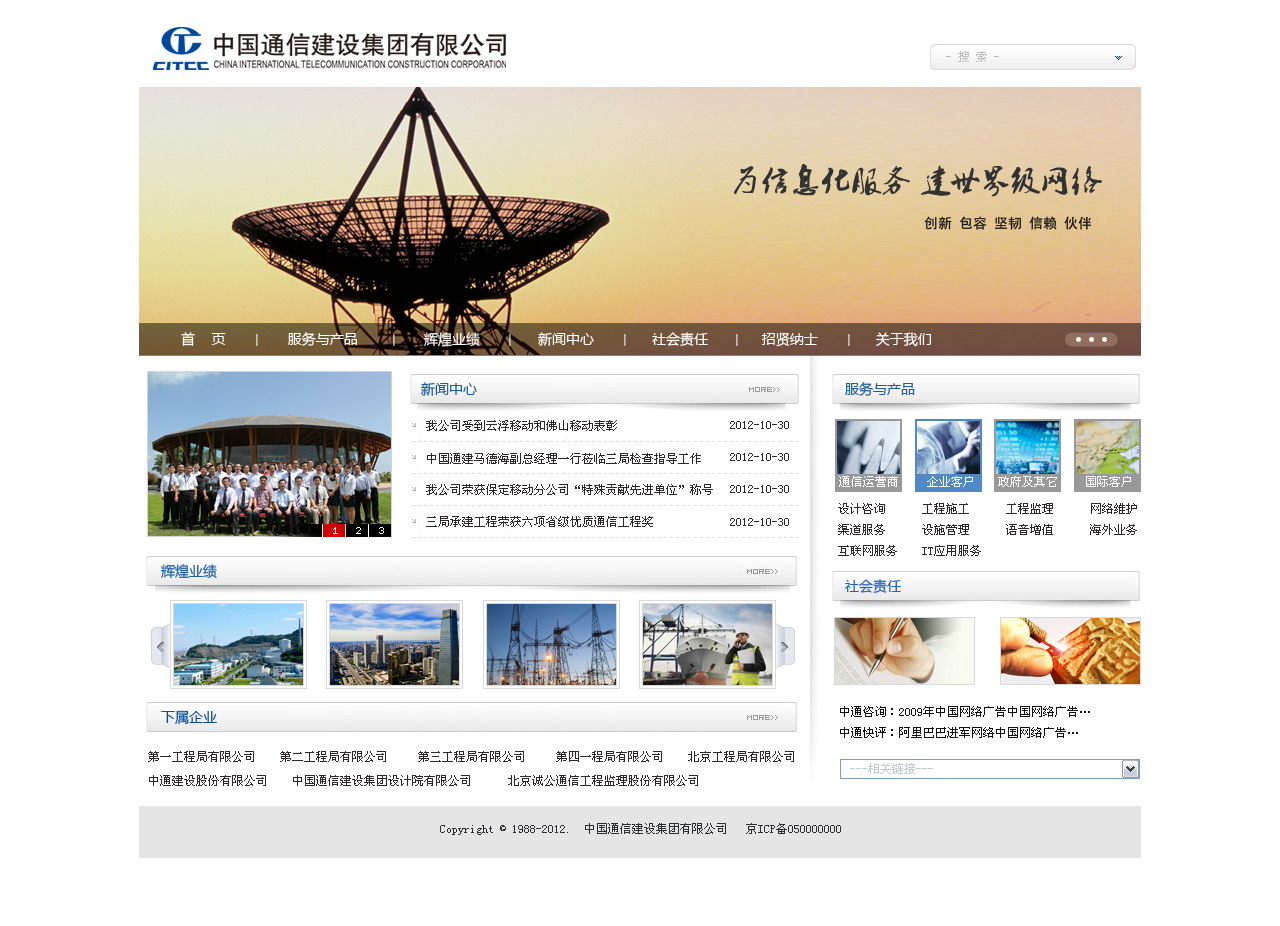Open 新闻中心 navigation menu
The image size is (1280, 926).
pyautogui.click(x=566, y=339)
